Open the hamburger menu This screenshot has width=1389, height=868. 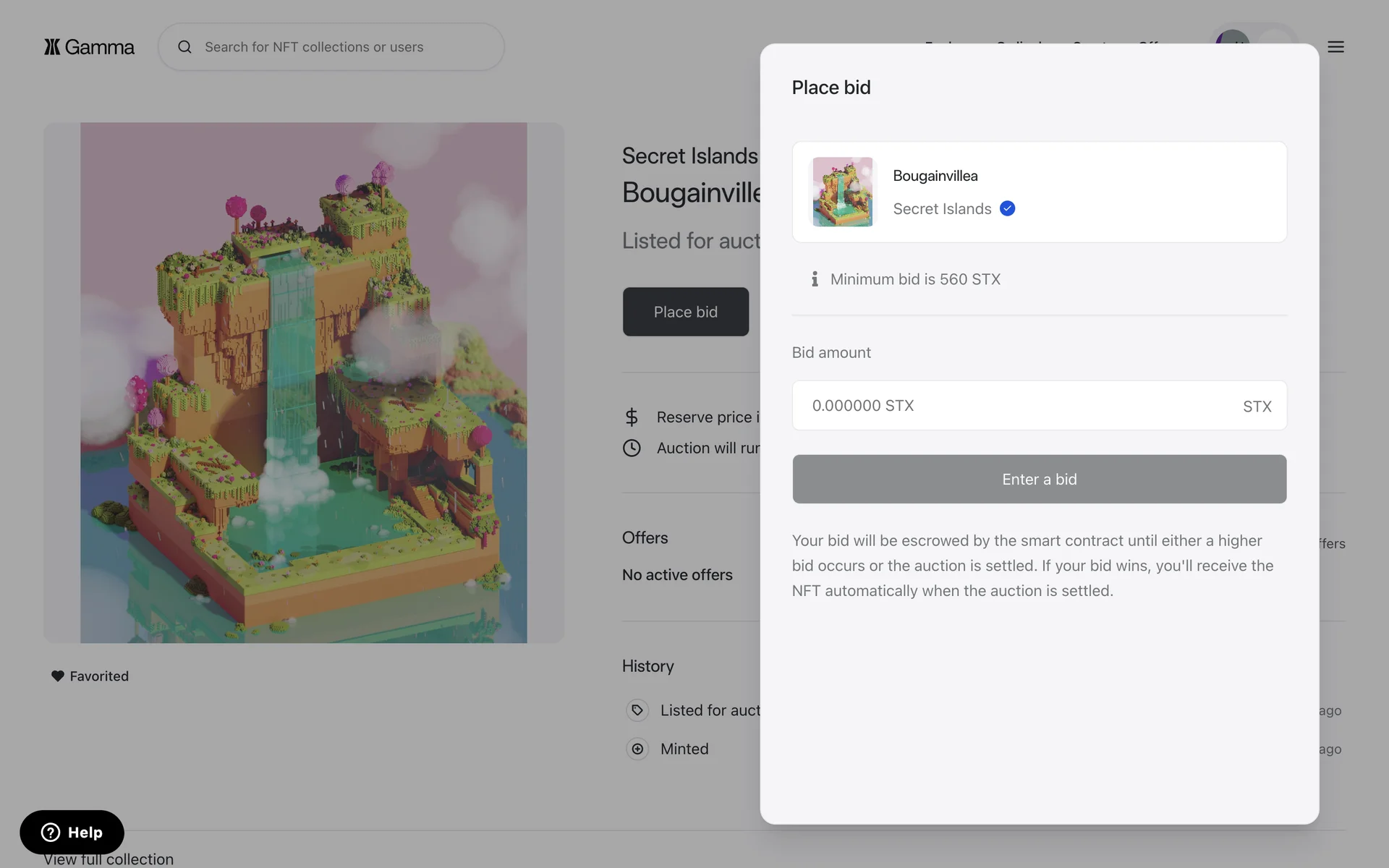(x=1335, y=47)
